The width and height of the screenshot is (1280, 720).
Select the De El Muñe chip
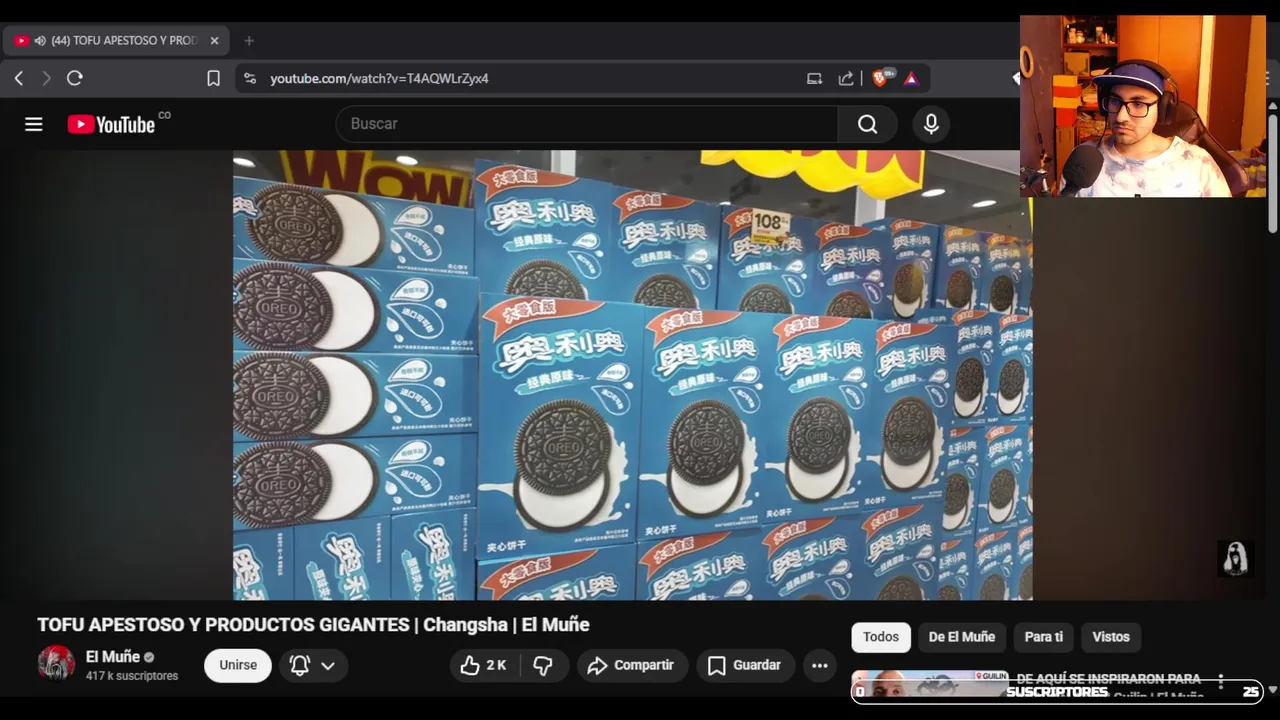point(961,637)
